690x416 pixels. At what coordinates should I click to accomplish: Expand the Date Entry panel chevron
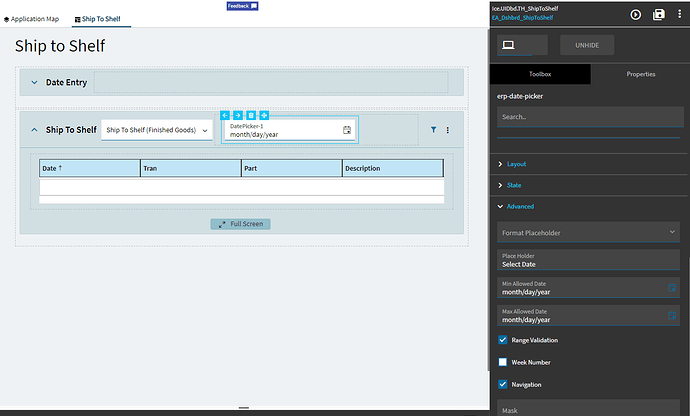click(34, 82)
